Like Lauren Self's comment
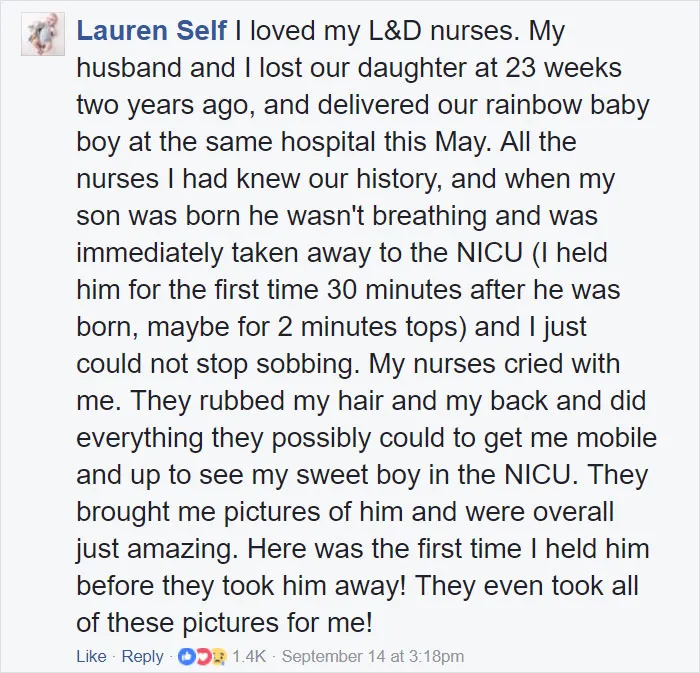This screenshot has width=700, height=673. coord(92,656)
